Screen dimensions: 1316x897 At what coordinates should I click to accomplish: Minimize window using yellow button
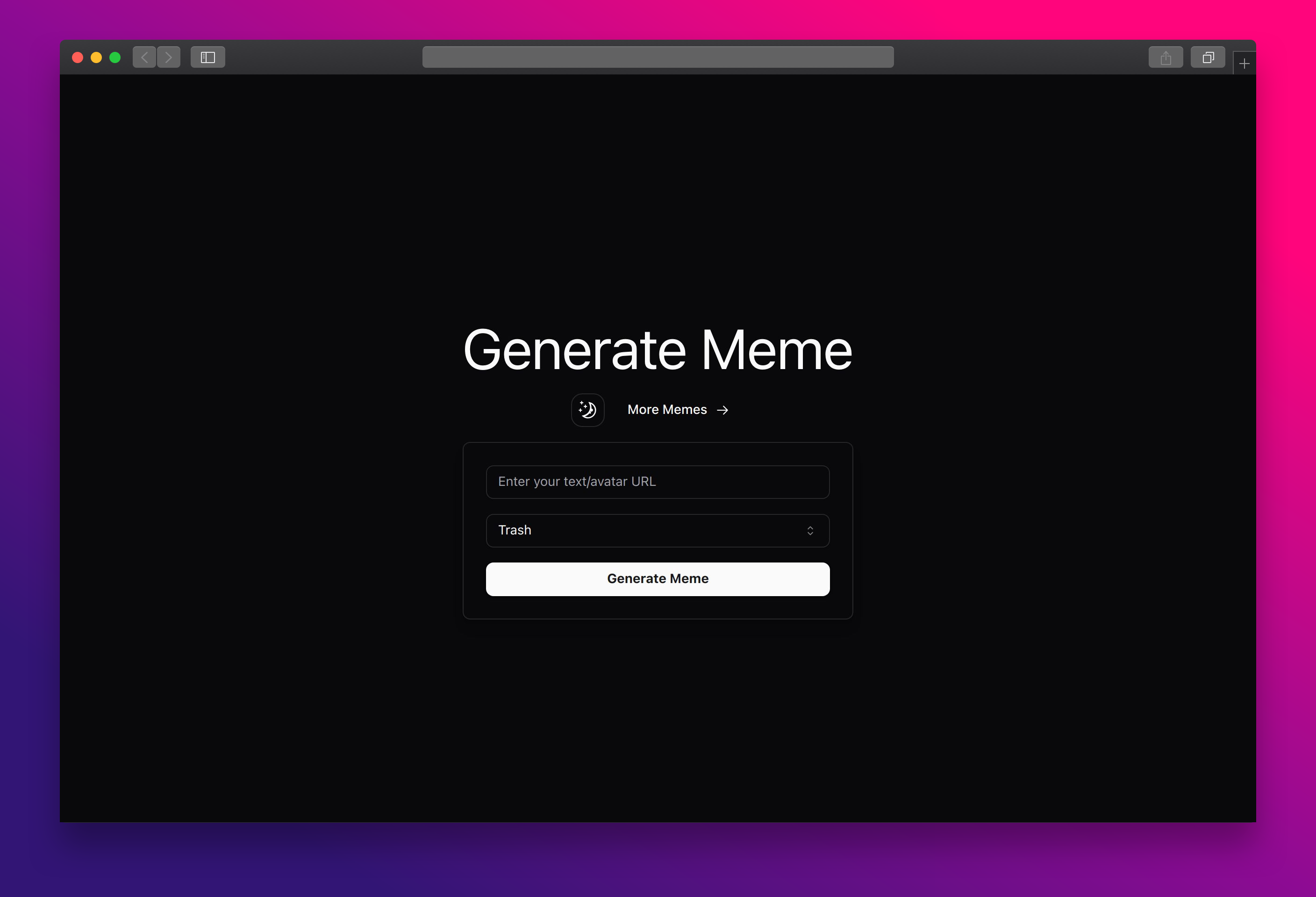click(x=96, y=58)
